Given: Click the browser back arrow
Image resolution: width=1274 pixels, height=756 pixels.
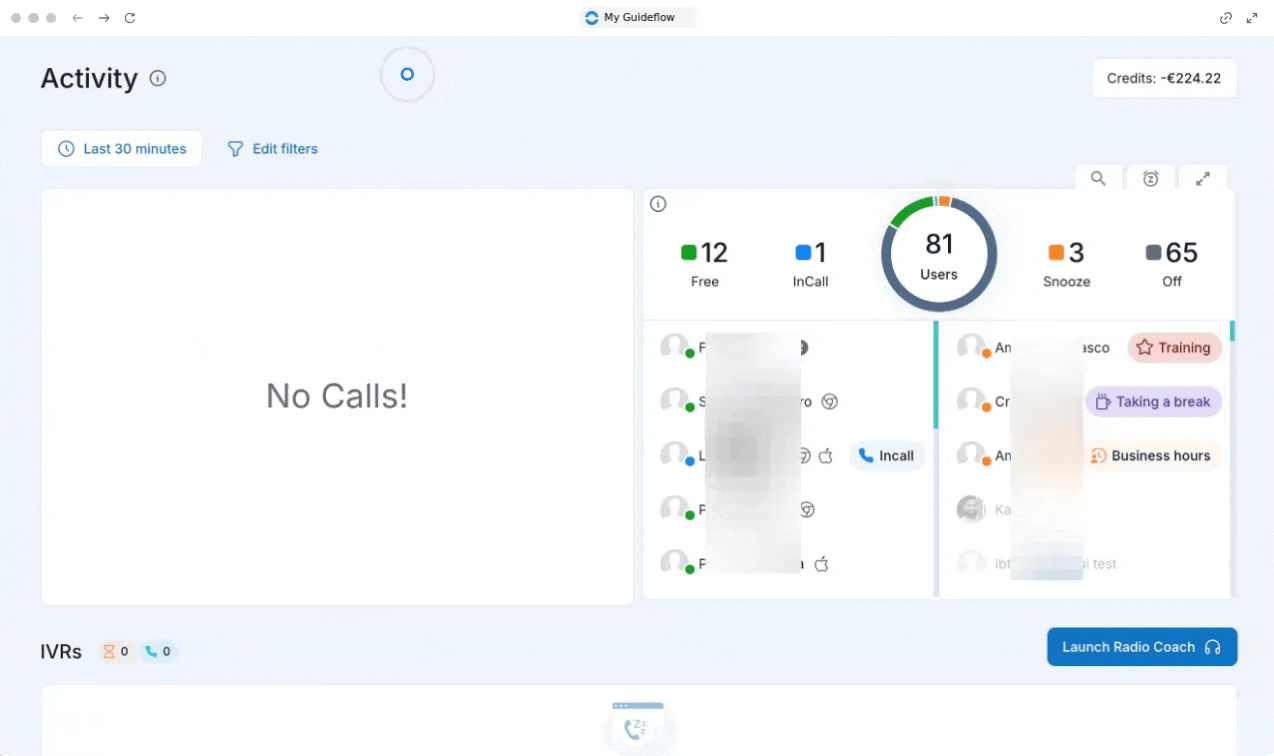Looking at the screenshot, I should pos(78,18).
